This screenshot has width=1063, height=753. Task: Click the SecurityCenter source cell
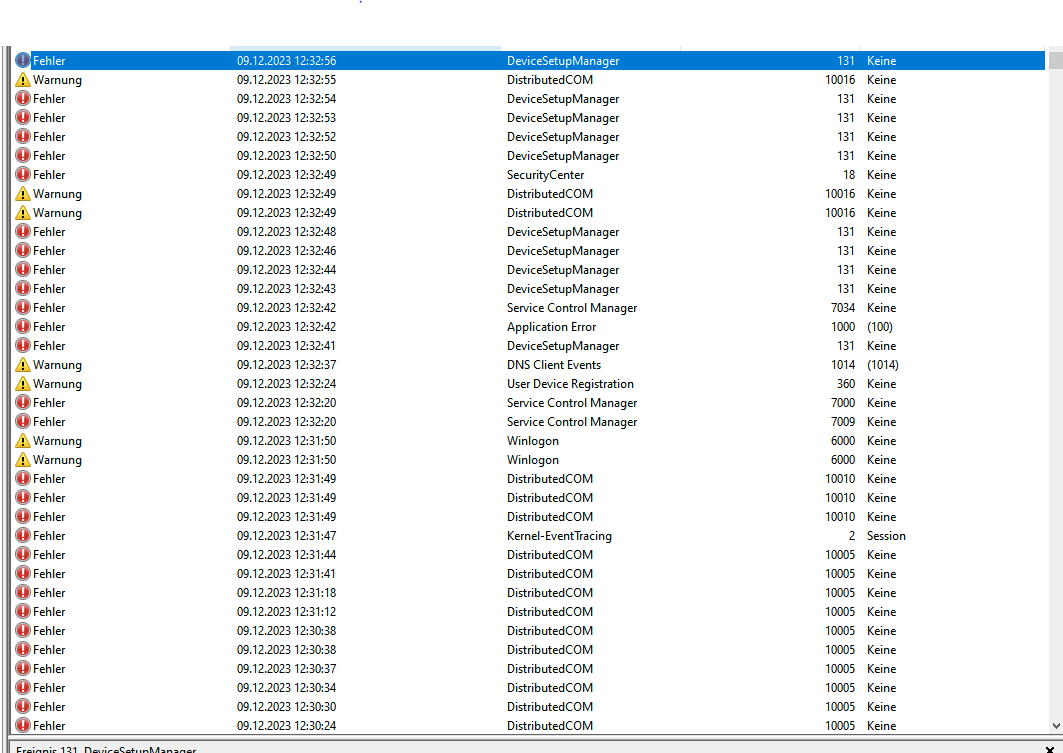click(x=545, y=174)
